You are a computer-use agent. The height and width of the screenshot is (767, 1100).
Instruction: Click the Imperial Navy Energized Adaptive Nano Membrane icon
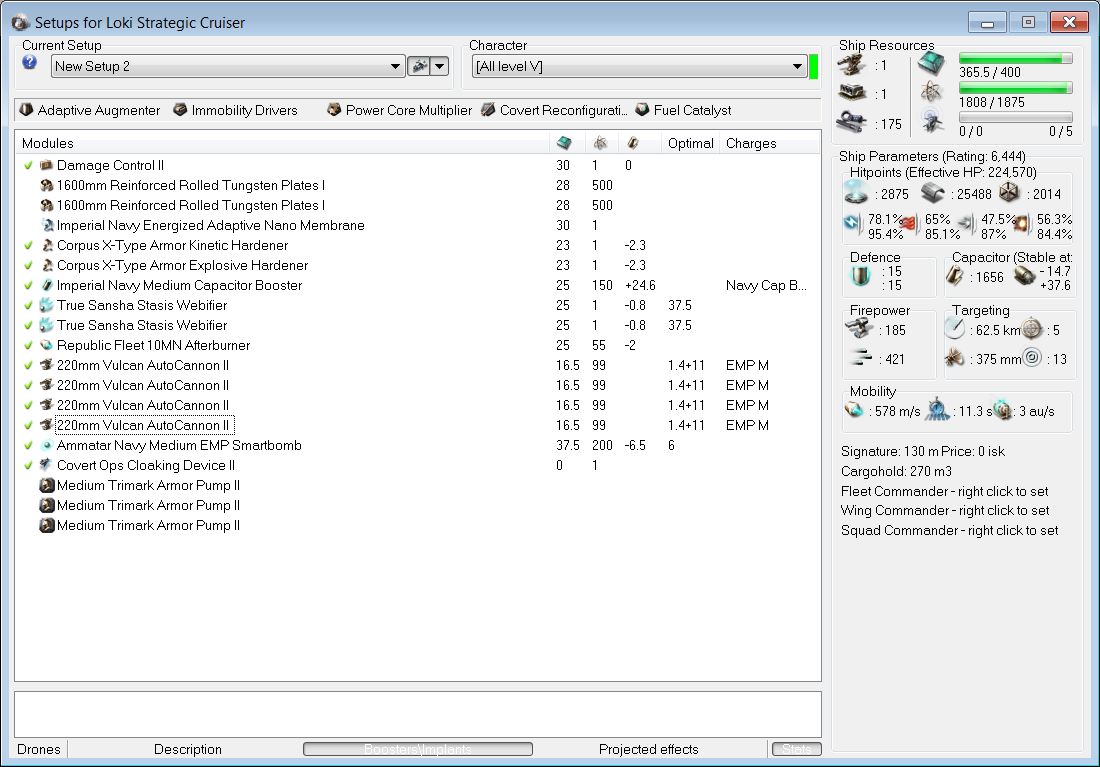click(46, 225)
